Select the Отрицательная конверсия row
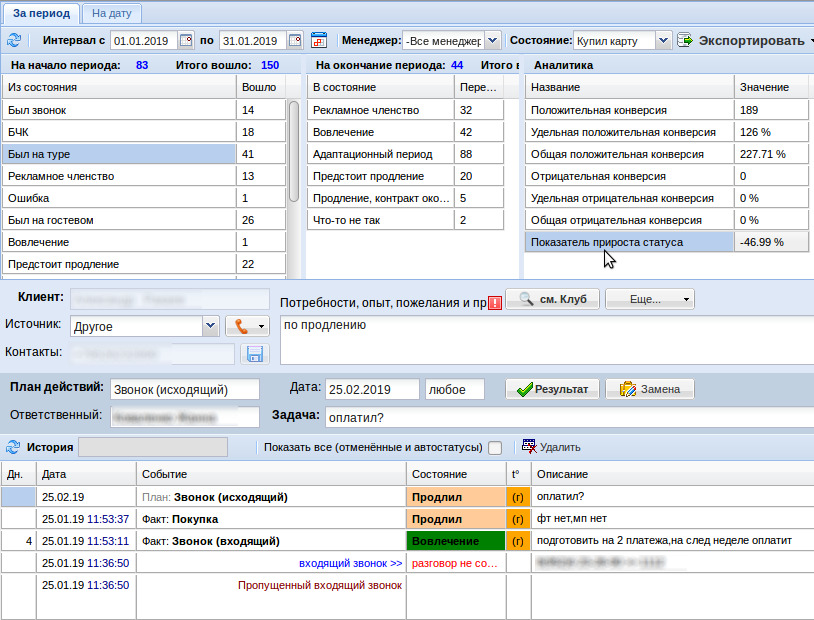 667,176
